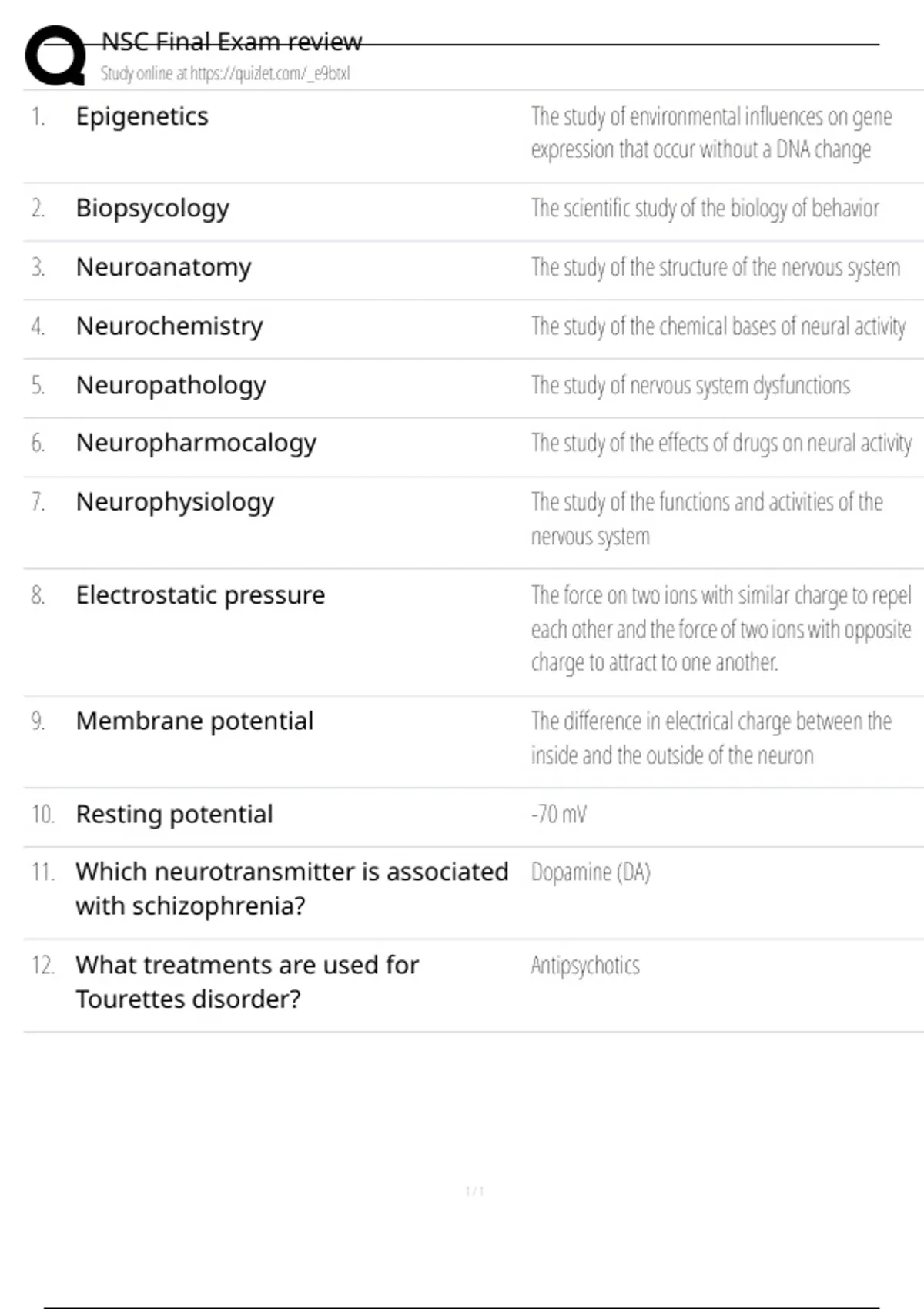Click the schizophrenia neurotransmitter question
The height and width of the screenshot is (1309, 924).
pos(291,889)
